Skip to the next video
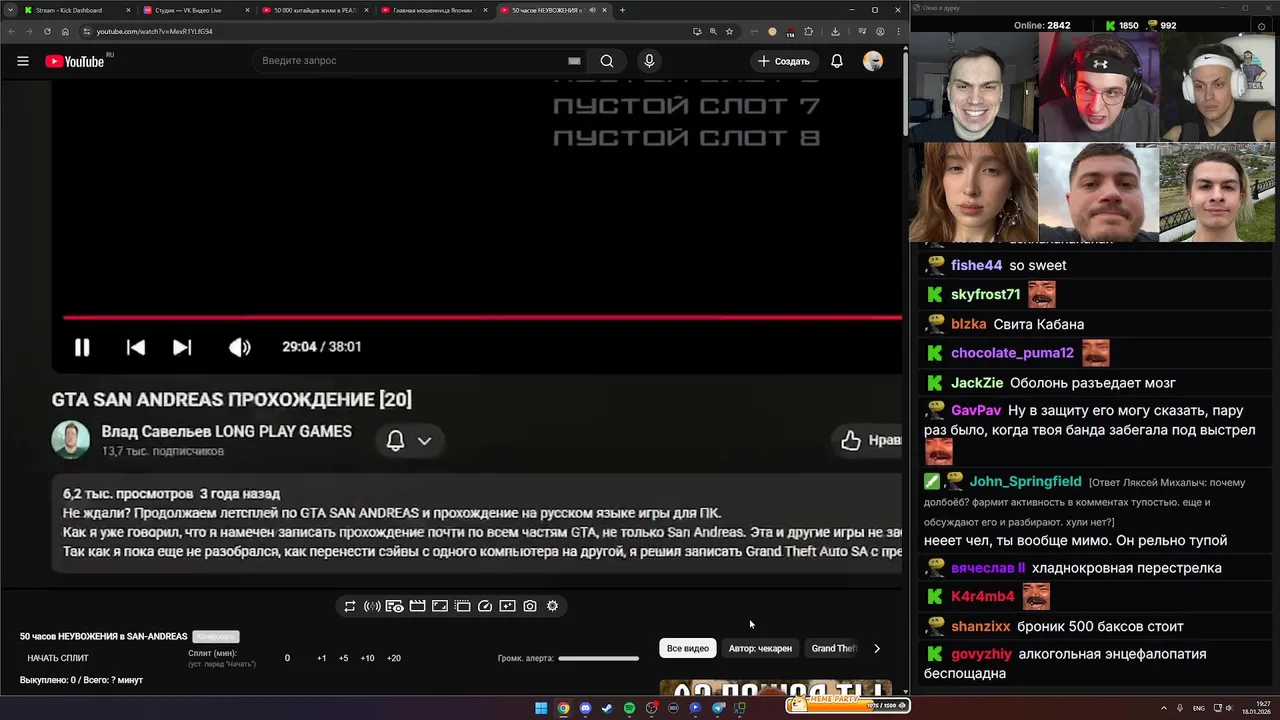Screen dimensions: 1280x720 (182, 347)
